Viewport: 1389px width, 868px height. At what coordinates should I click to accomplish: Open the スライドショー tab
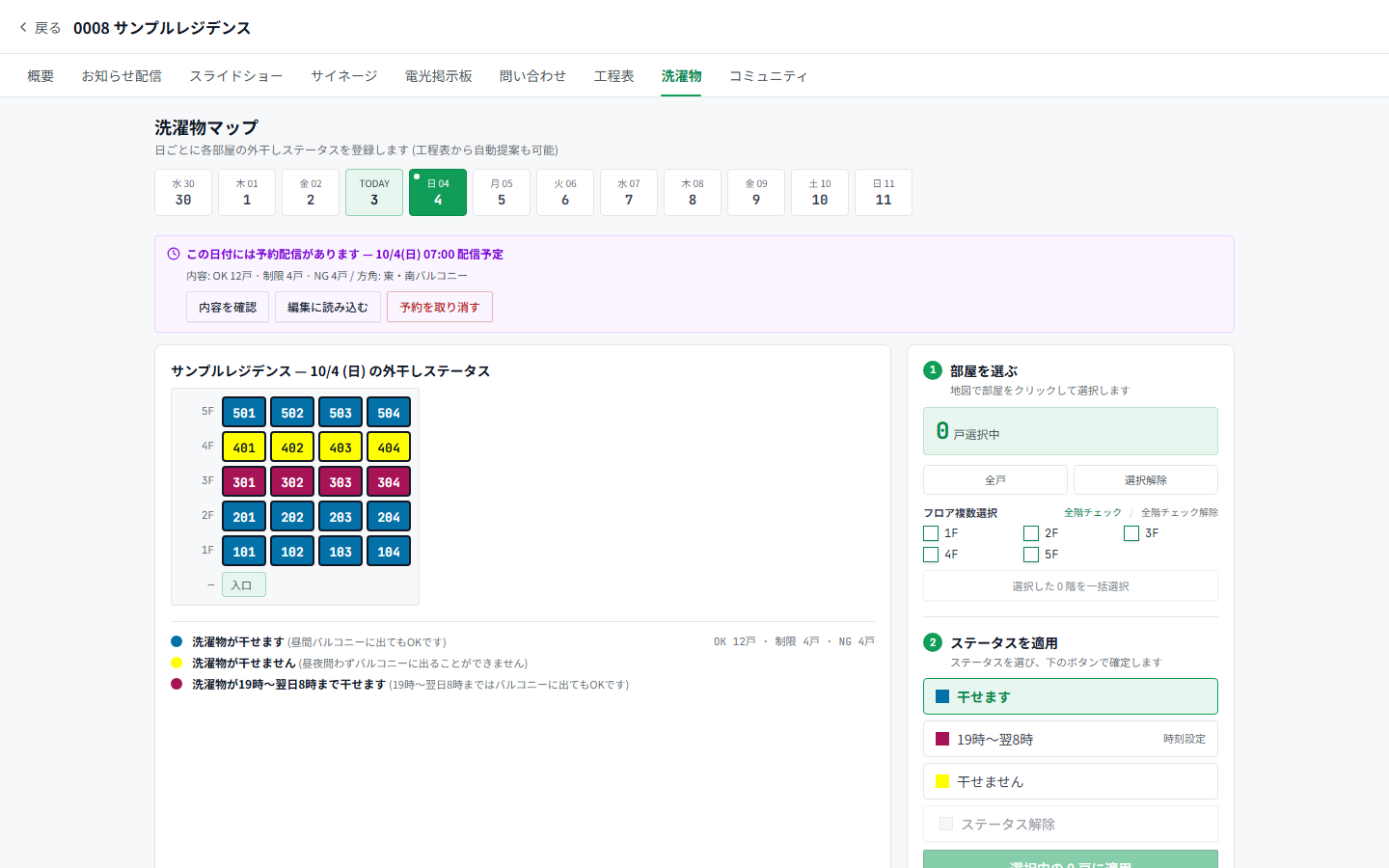point(236,76)
